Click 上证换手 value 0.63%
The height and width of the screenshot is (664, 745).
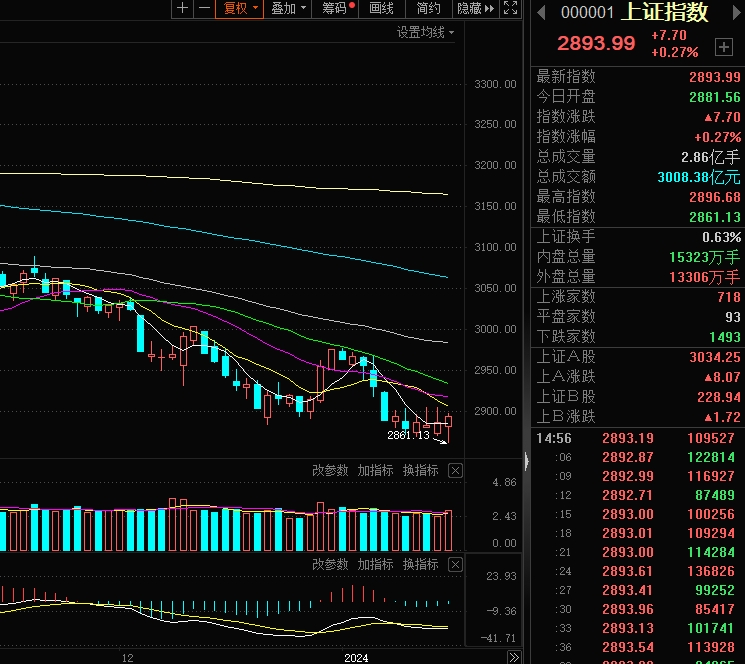tap(721, 237)
